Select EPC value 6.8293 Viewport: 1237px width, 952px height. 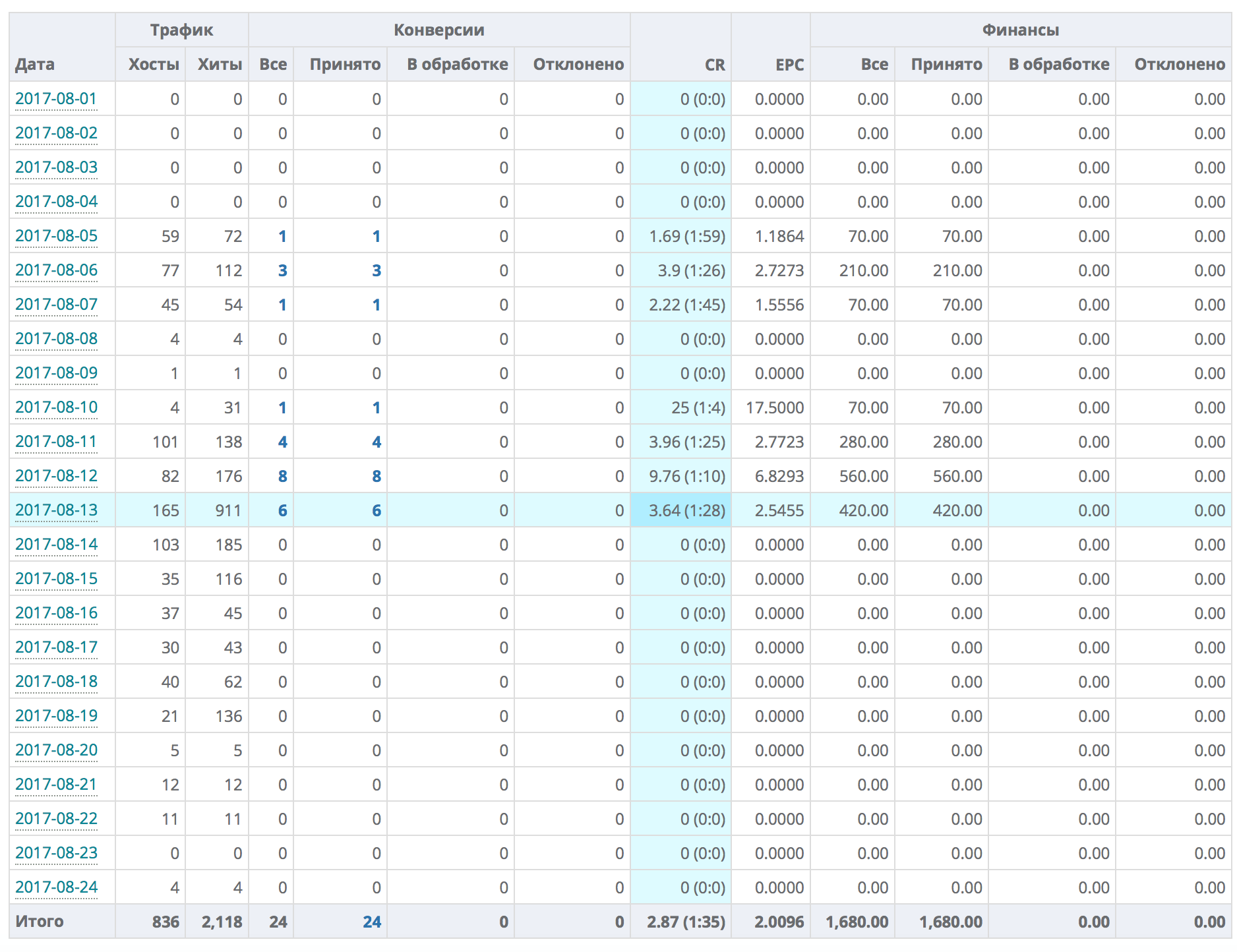[x=779, y=476]
